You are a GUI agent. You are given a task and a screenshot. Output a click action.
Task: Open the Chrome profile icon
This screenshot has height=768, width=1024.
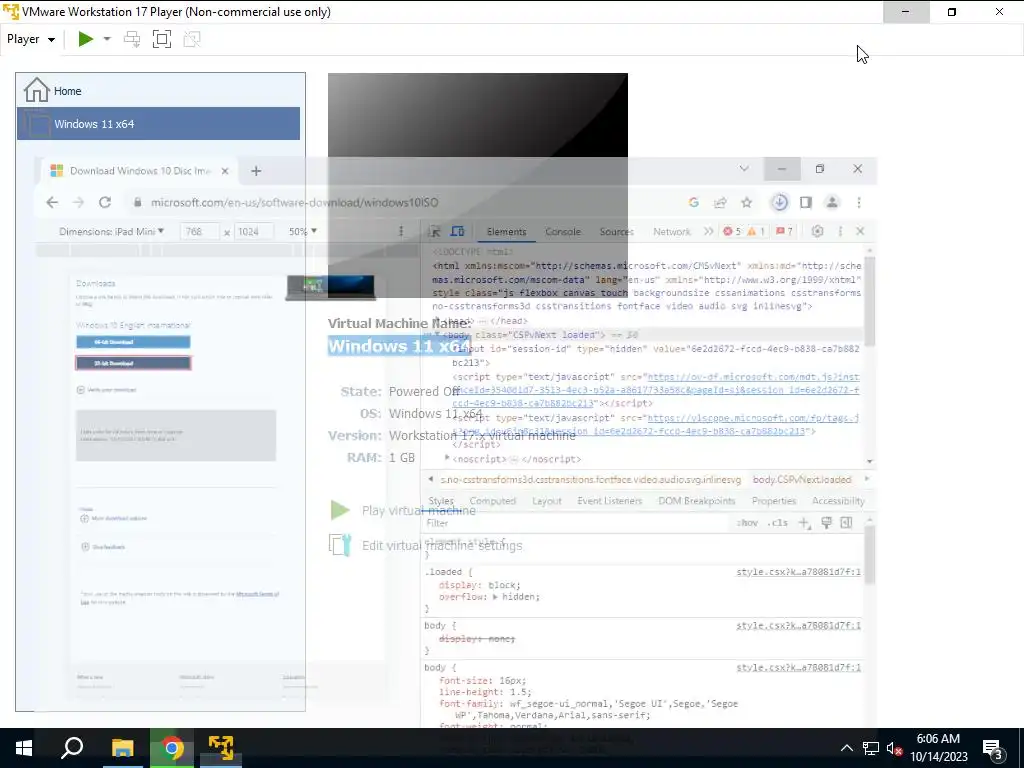[x=832, y=202]
